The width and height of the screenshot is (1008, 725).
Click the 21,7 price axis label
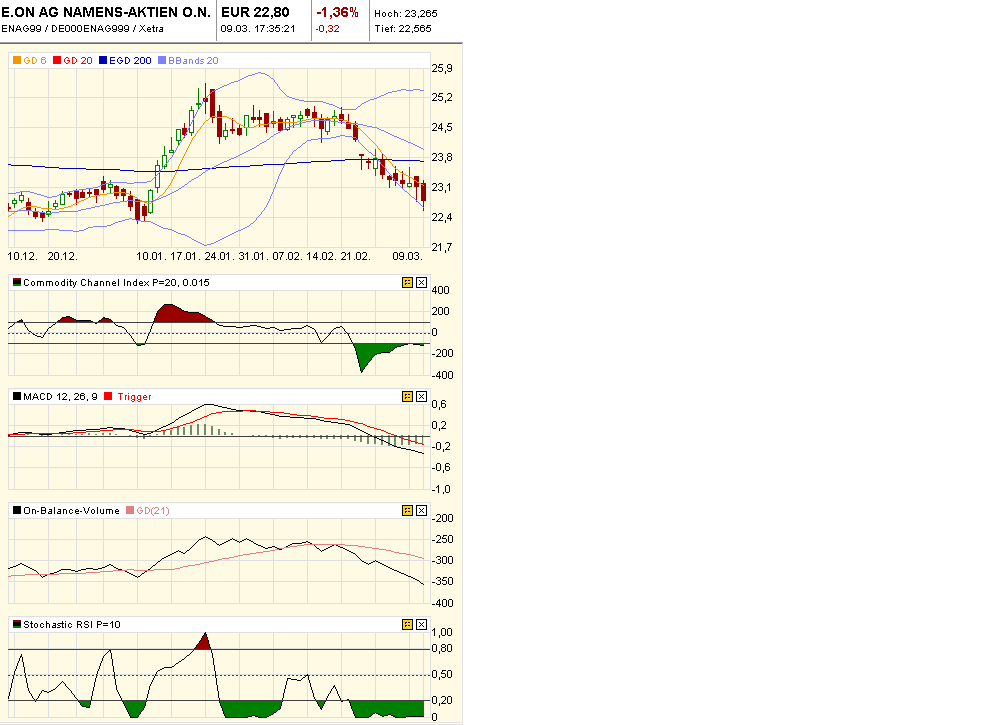pyautogui.click(x=442, y=247)
